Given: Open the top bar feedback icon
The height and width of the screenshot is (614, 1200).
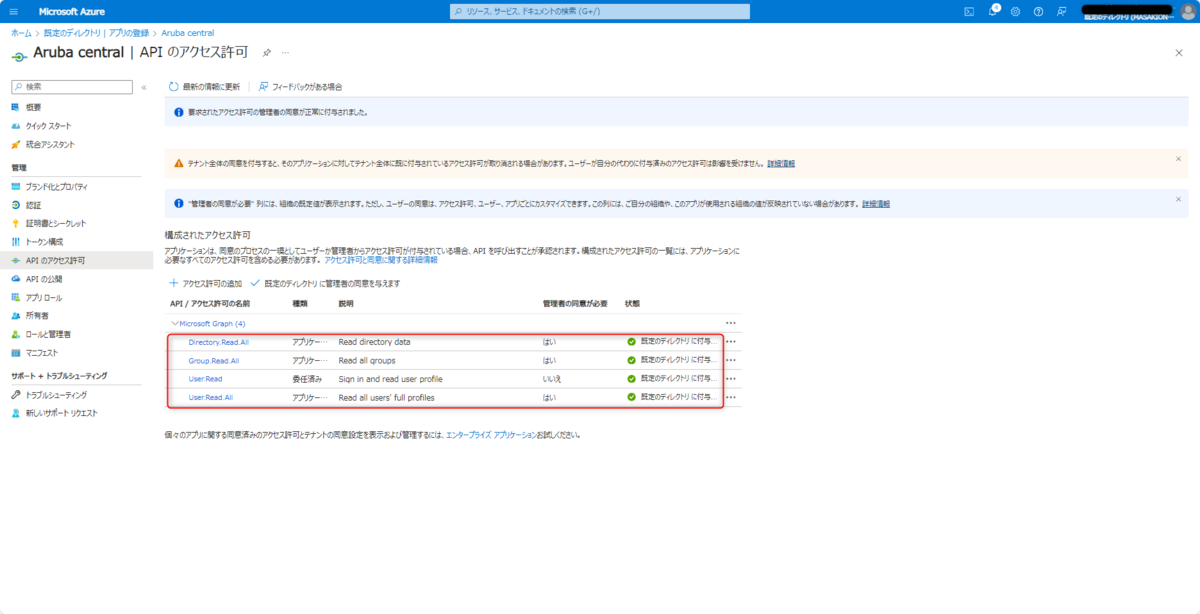Looking at the screenshot, I should tap(1061, 11).
